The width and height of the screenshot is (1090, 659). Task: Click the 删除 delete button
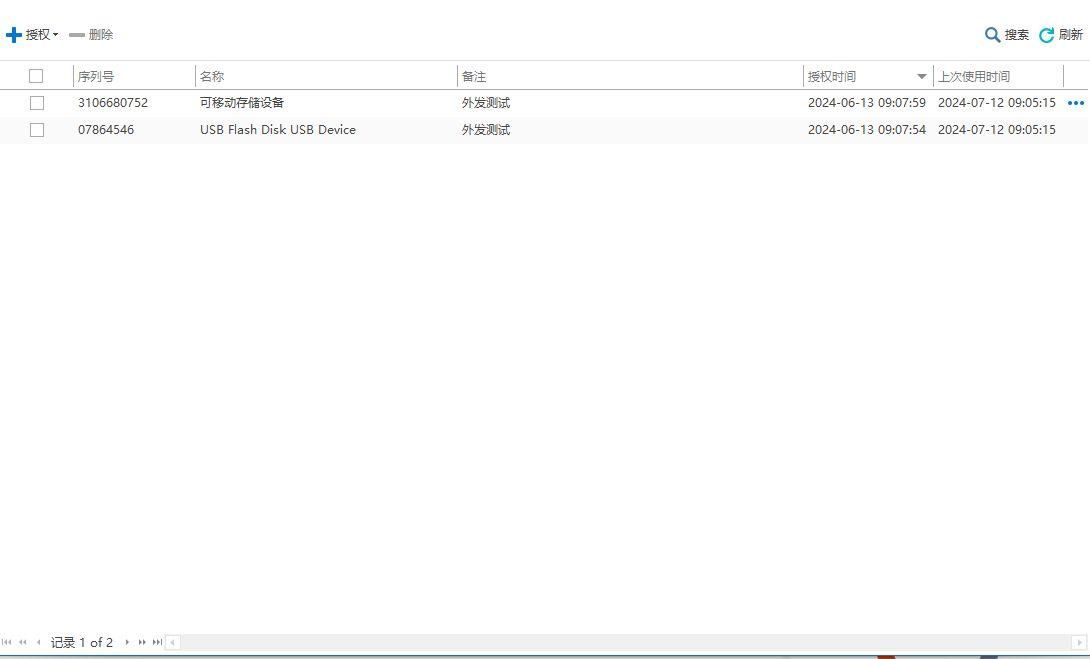(91, 34)
